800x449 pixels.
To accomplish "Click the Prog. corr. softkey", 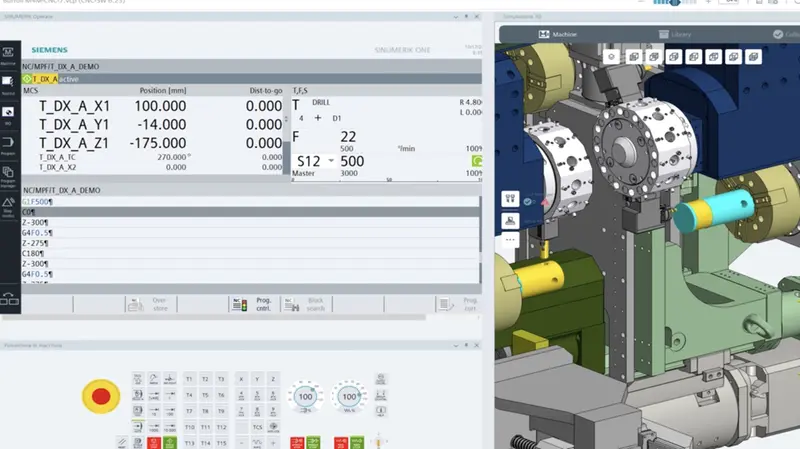I will click(459, 304).
